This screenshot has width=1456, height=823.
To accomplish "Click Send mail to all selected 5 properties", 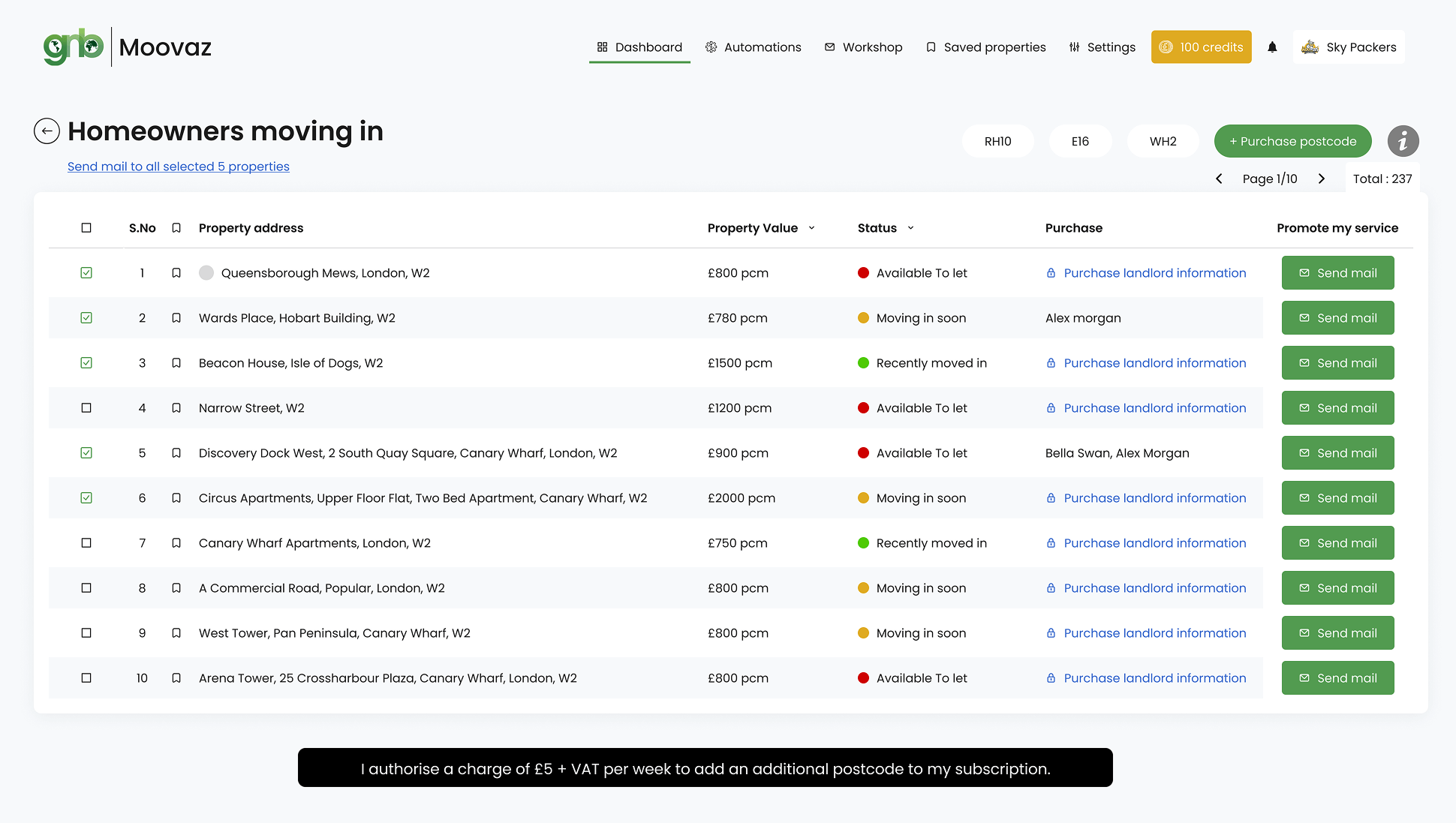I will tap(179, 167).
